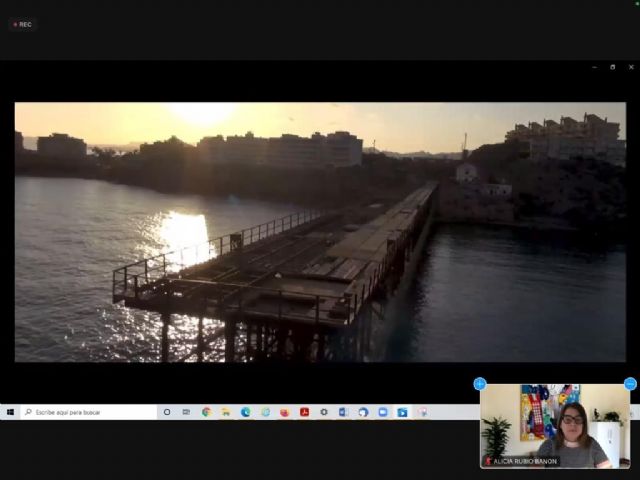Open Task View on the taskbar
This screenshot has height=480, width=640.
(x=186, y=412)
